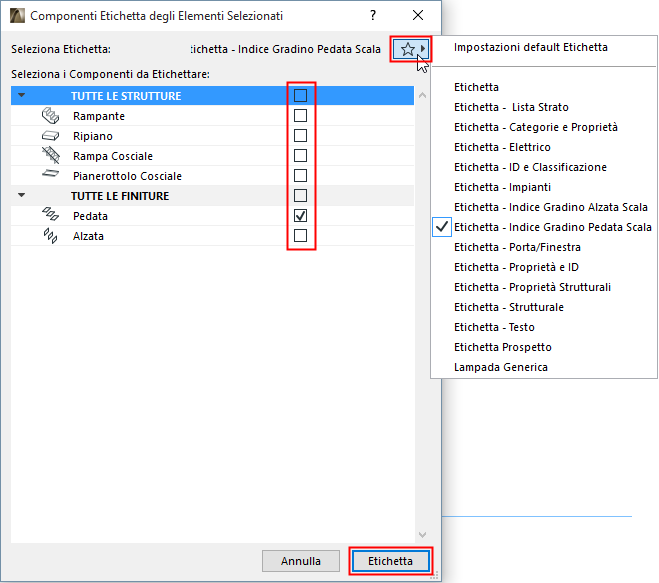Click the Rampante component icon
This screenshot has width=659, height=583.
50,116
